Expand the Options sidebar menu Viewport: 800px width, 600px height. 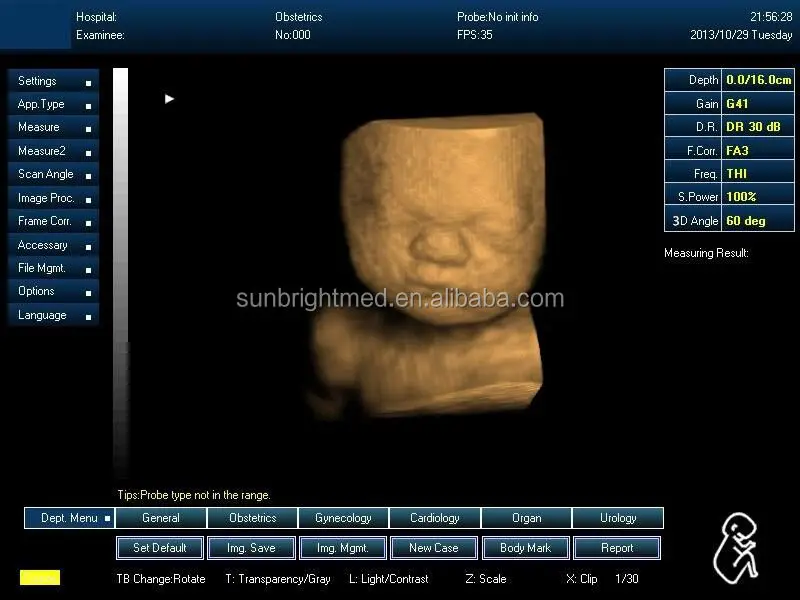43,291
